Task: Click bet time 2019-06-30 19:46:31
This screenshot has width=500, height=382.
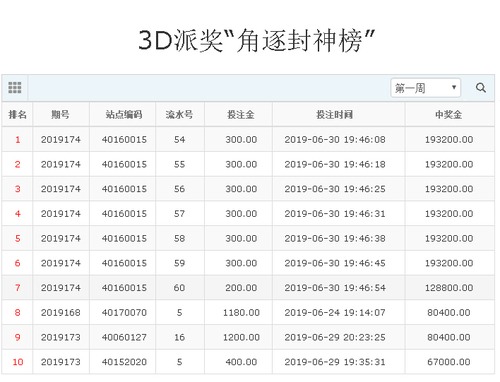Action: (x=335, y=214)
